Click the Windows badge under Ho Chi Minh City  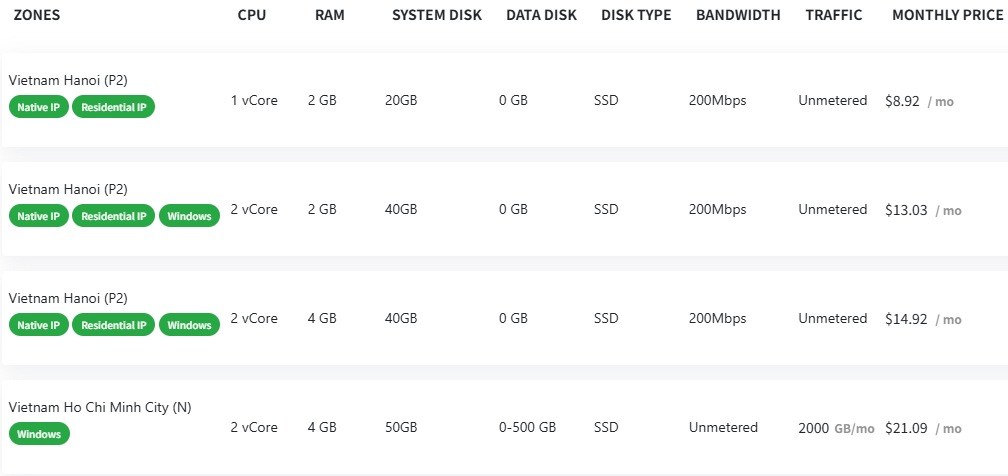tap(39, 434)
